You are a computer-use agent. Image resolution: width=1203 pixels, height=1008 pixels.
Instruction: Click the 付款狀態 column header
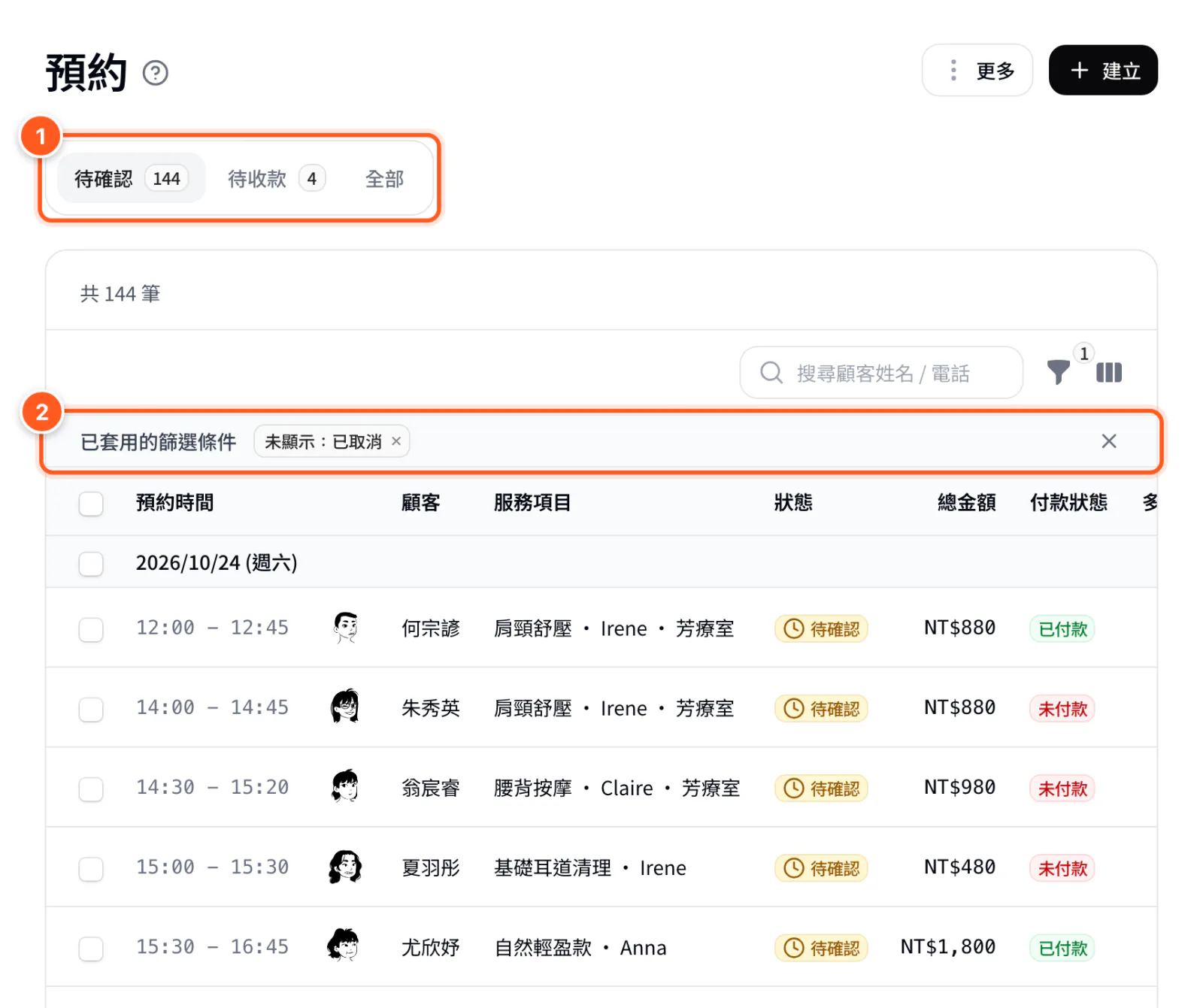[x=1068, y=503]
